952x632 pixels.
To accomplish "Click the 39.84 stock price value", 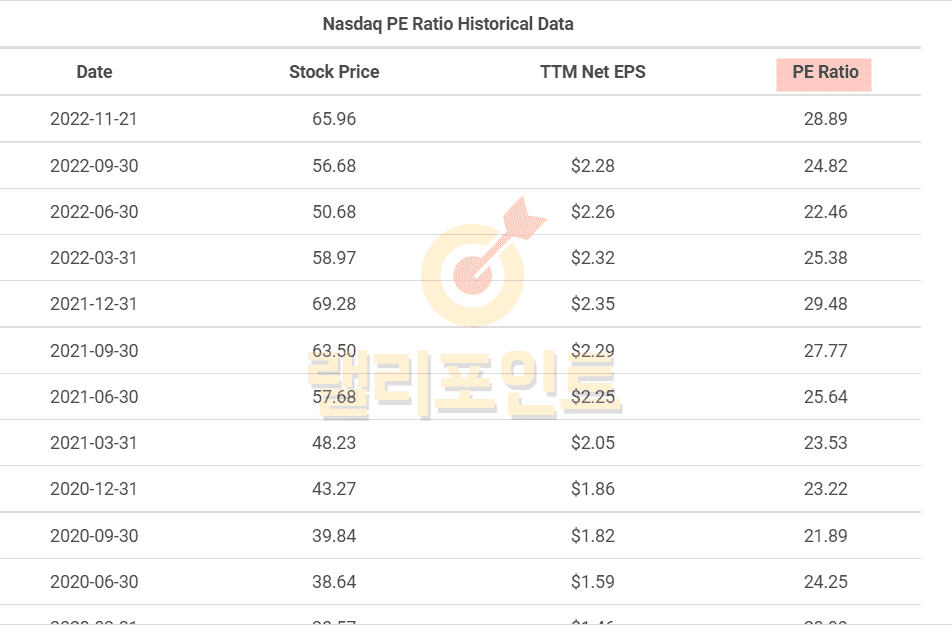I will 334,536.
